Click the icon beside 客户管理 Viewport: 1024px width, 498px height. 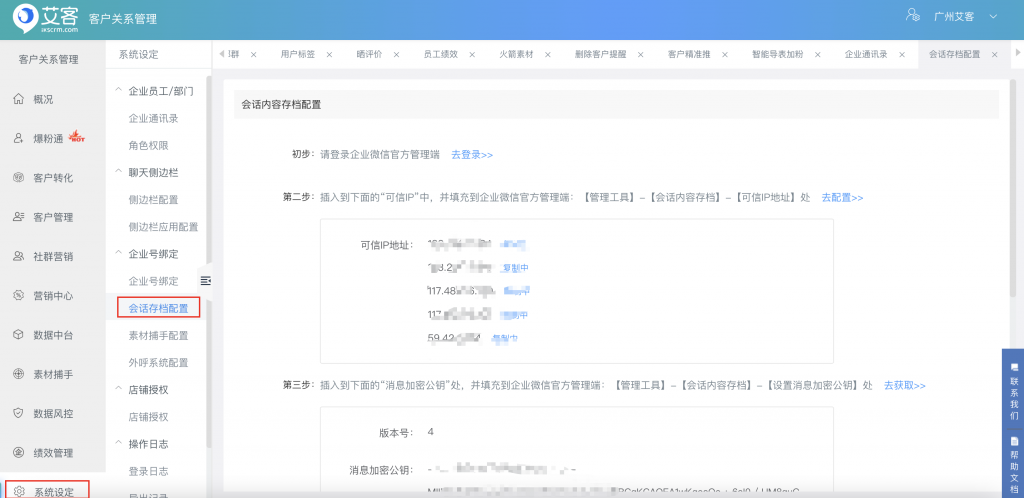click(18, 217)
